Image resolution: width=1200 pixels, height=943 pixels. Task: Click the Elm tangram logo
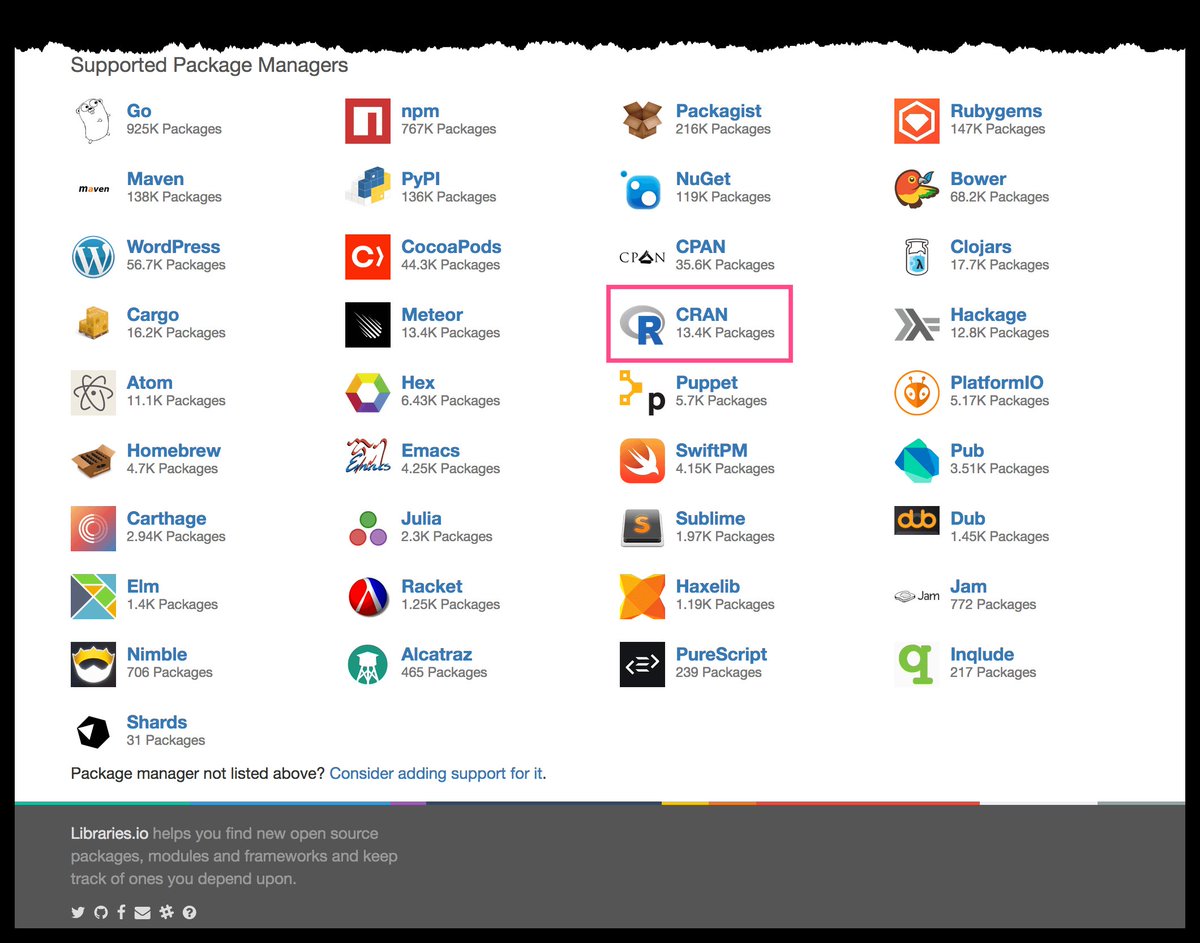point(93,597)
